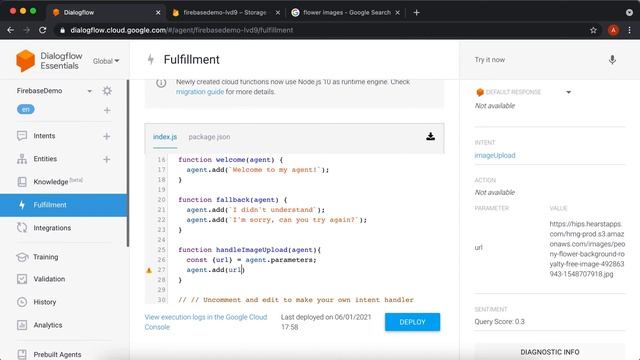This screenshot has width=640, height=360.
Task: Activate microphone in Try it now
Action: tap(612, 60)
